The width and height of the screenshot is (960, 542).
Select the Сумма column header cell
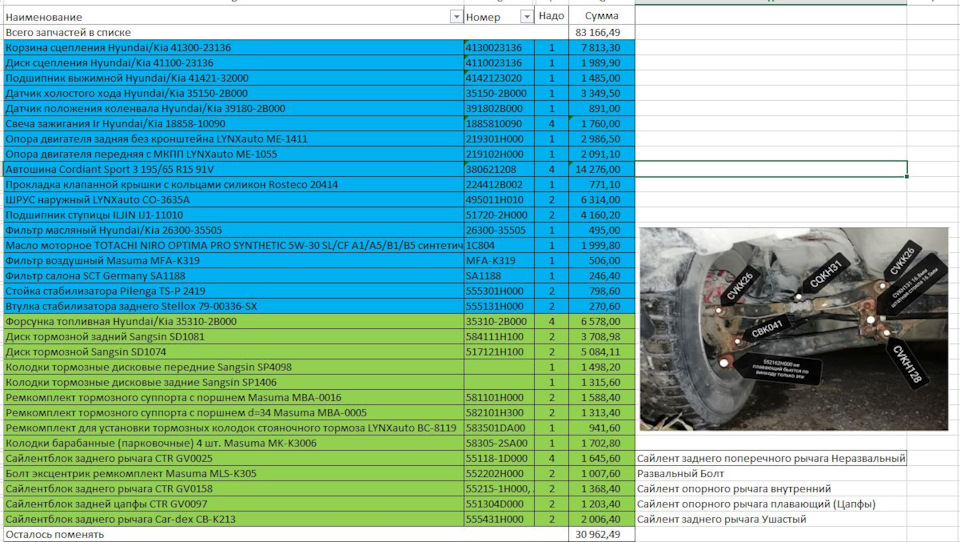tap(601, 16)
